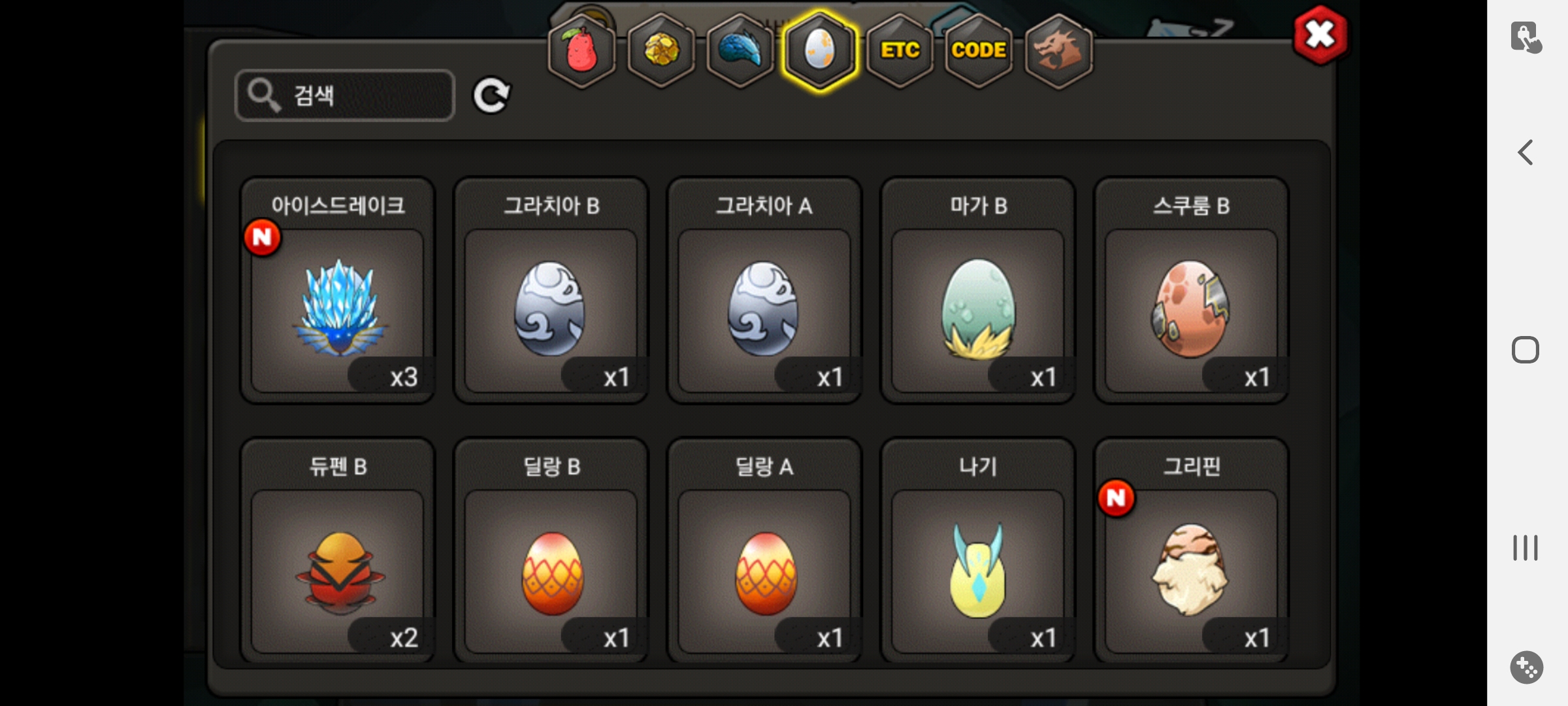Image resolution: width=1568 pixels, height=706 pixels.
Task: Open the CODE category tab
Action: tap(979, 50)
